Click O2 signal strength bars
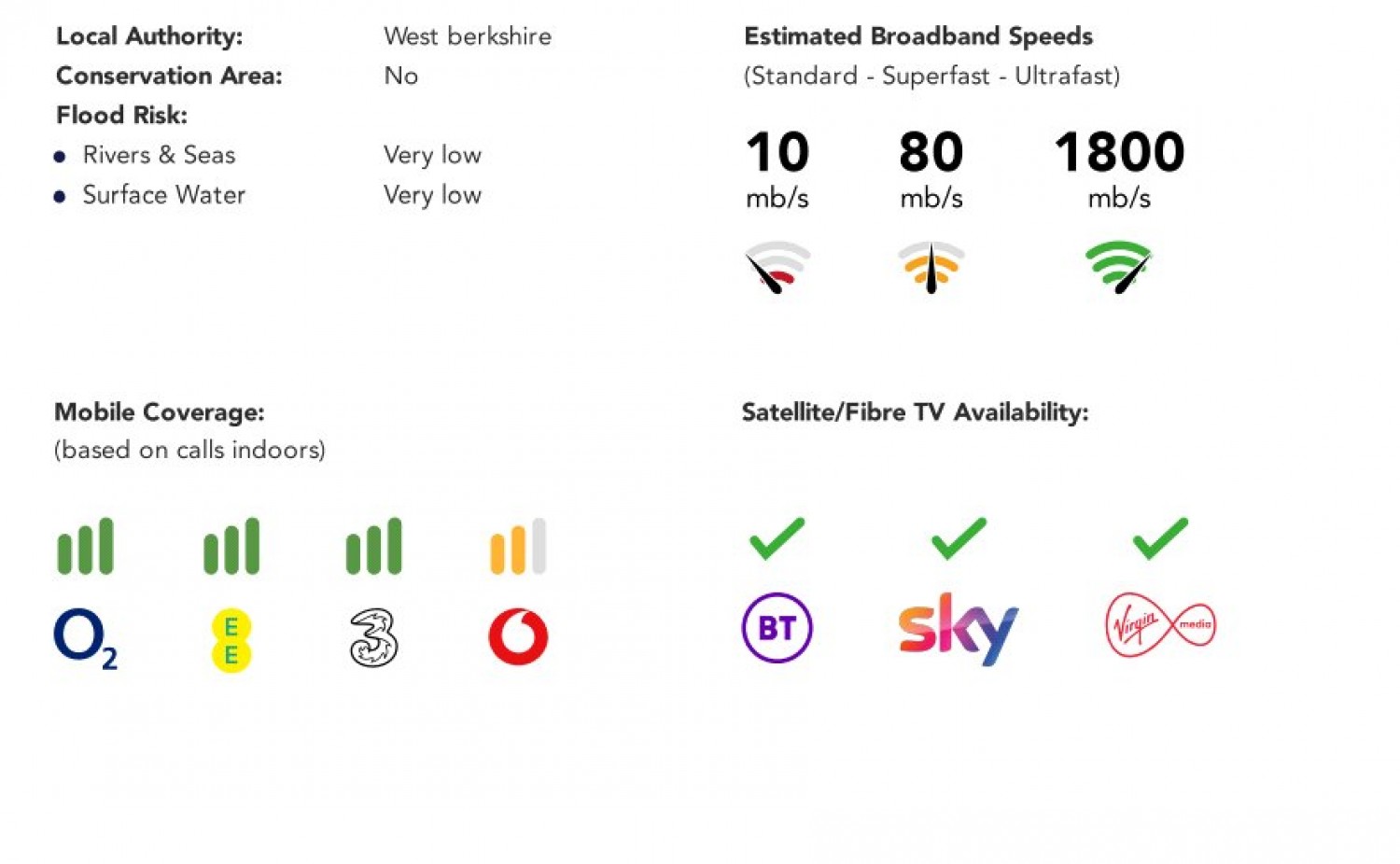The height and width of the screenshot is (864, 1400). (85, 547)
